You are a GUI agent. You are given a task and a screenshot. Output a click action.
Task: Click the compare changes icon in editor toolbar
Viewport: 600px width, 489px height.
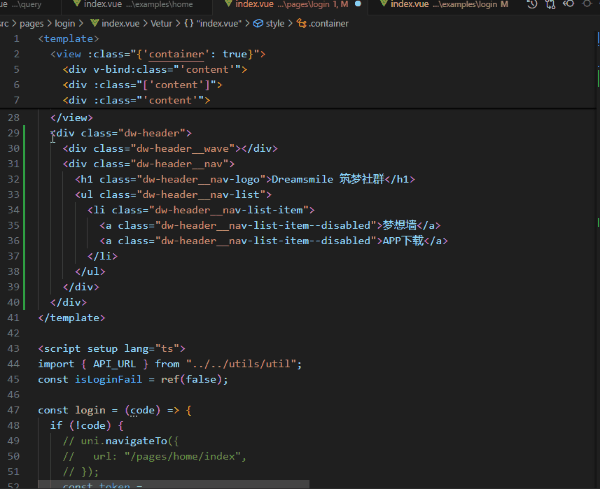550,4
